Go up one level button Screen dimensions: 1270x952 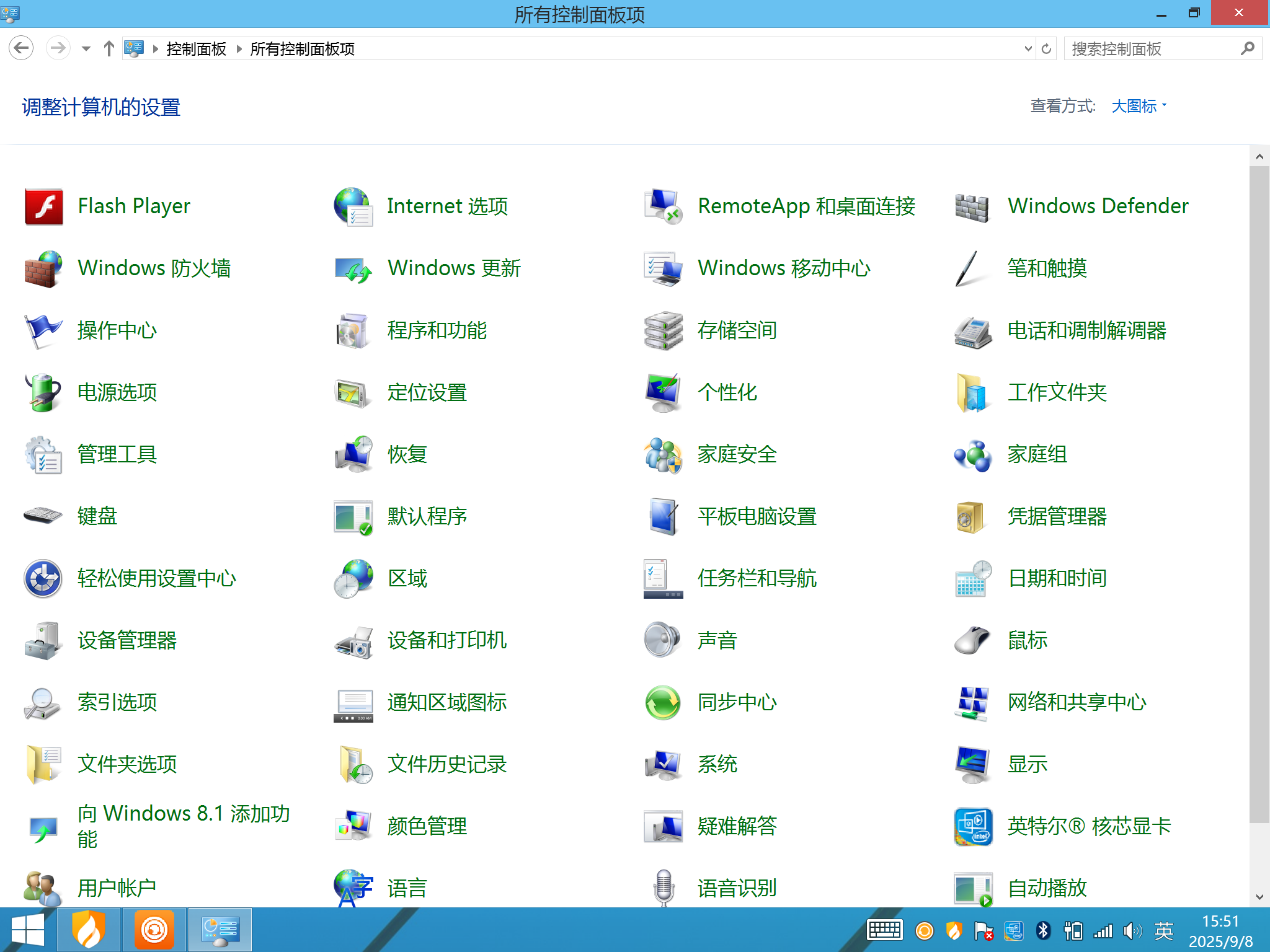click(109, 48)
